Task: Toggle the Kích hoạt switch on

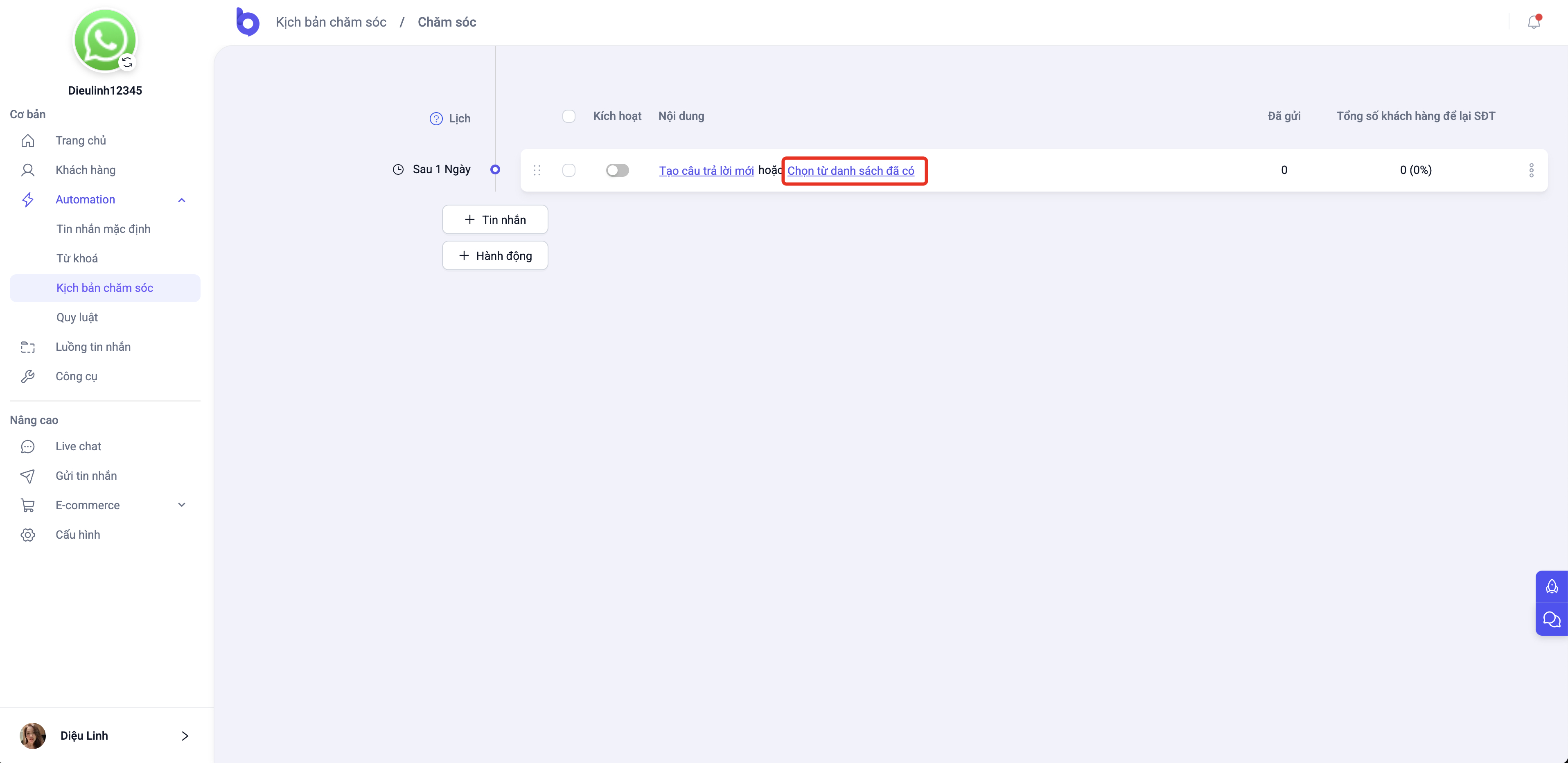Action: coord(617,171)
